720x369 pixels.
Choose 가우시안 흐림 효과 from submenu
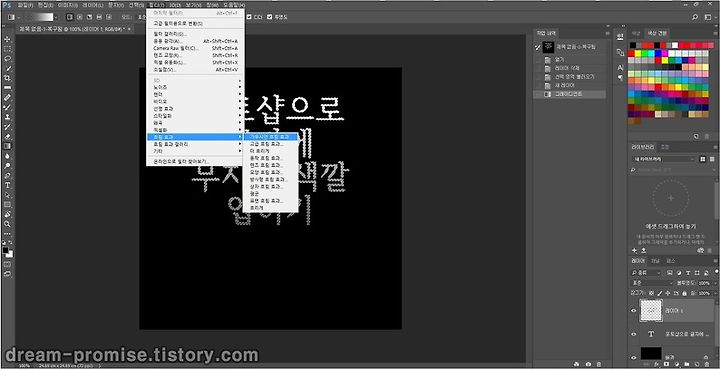point(270,137)
